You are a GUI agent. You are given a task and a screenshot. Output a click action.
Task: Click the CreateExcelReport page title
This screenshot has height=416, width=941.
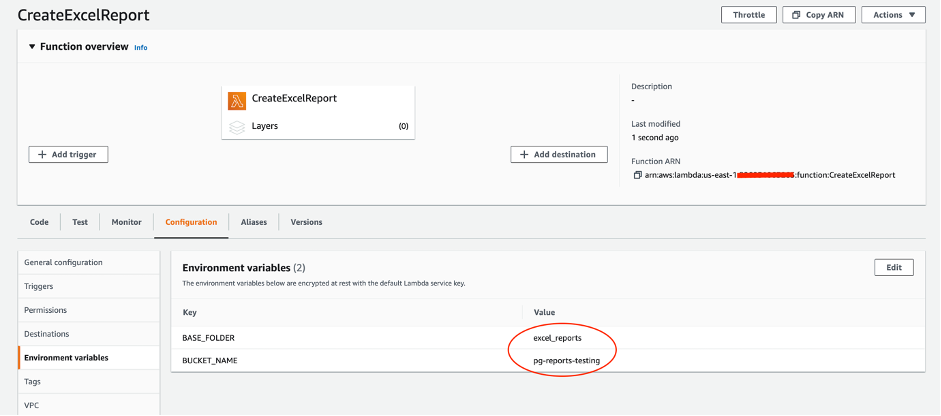tap(83, 16)
